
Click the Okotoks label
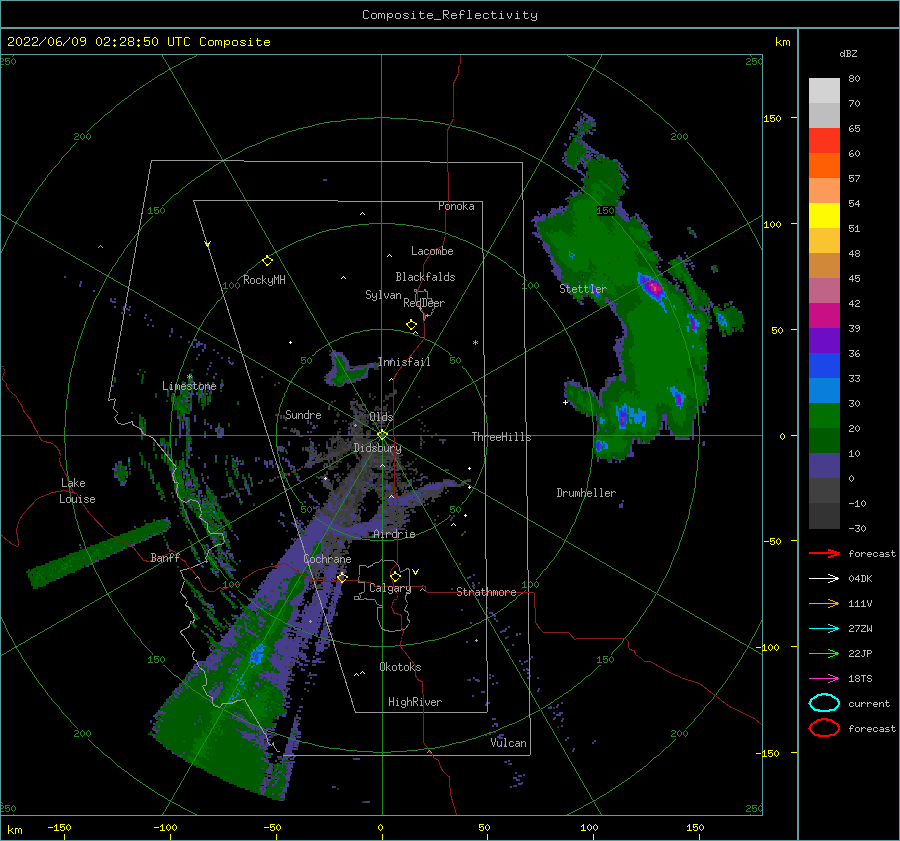[x=400, y=666]
